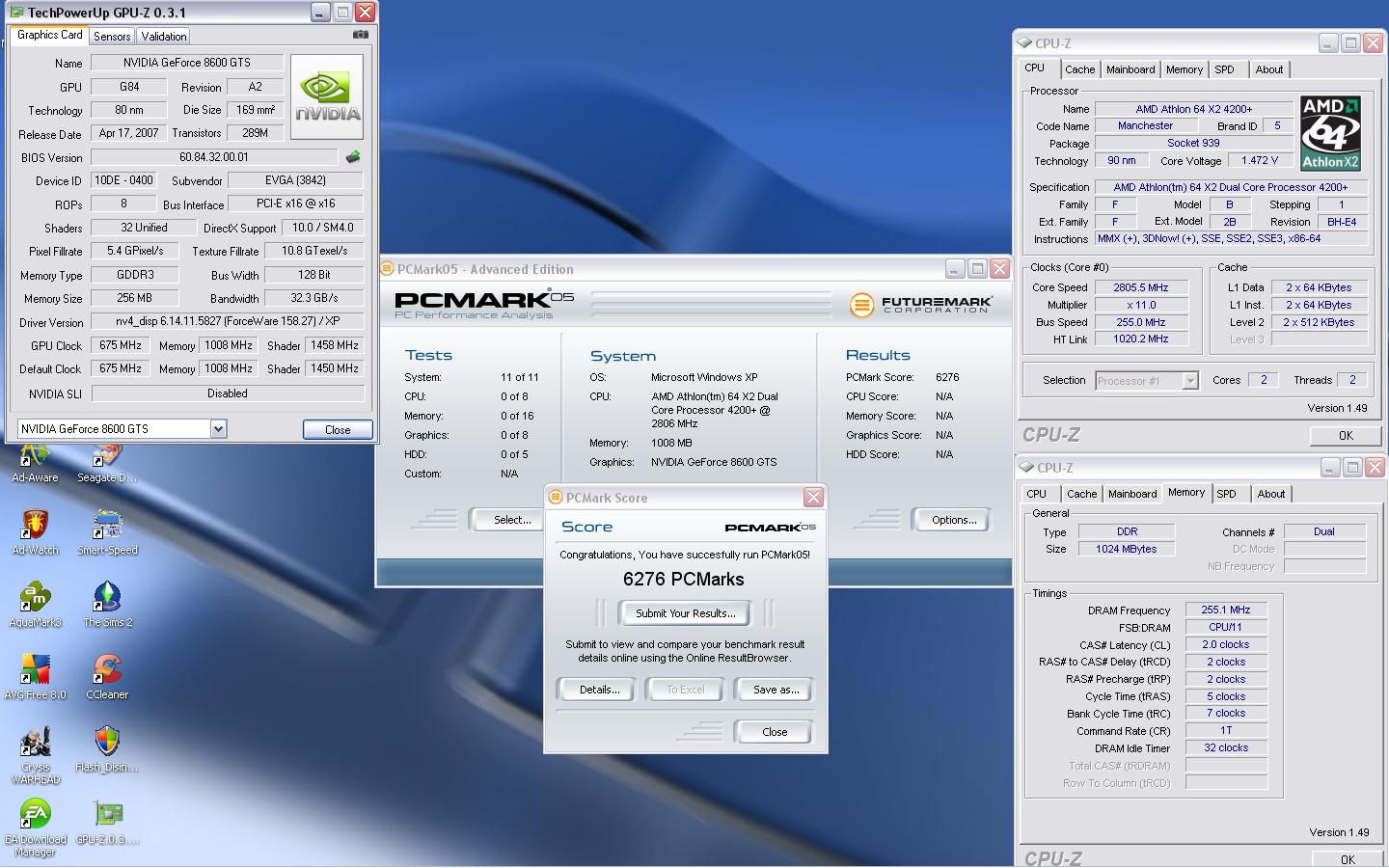Screen dimensions: 1389x868
Task: Click the Futuremark Corporation logo in PCMark05
Action: coord(920,305)
